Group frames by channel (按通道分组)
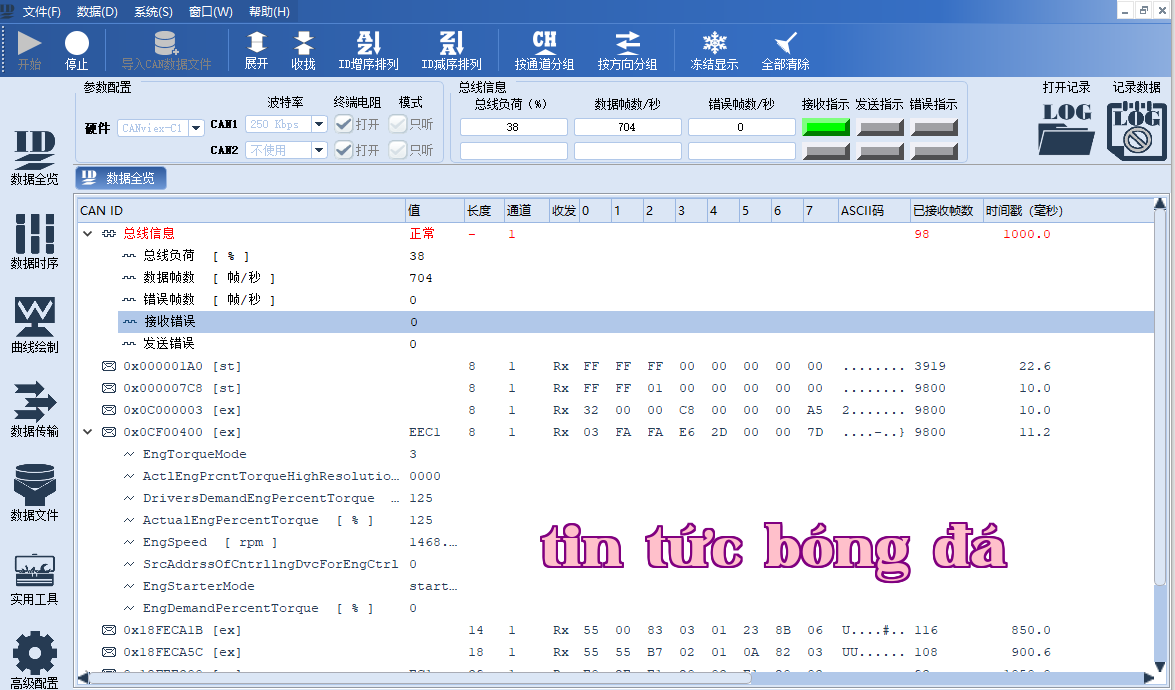This screenshot has height=690, width=1175. coord(545,50)
